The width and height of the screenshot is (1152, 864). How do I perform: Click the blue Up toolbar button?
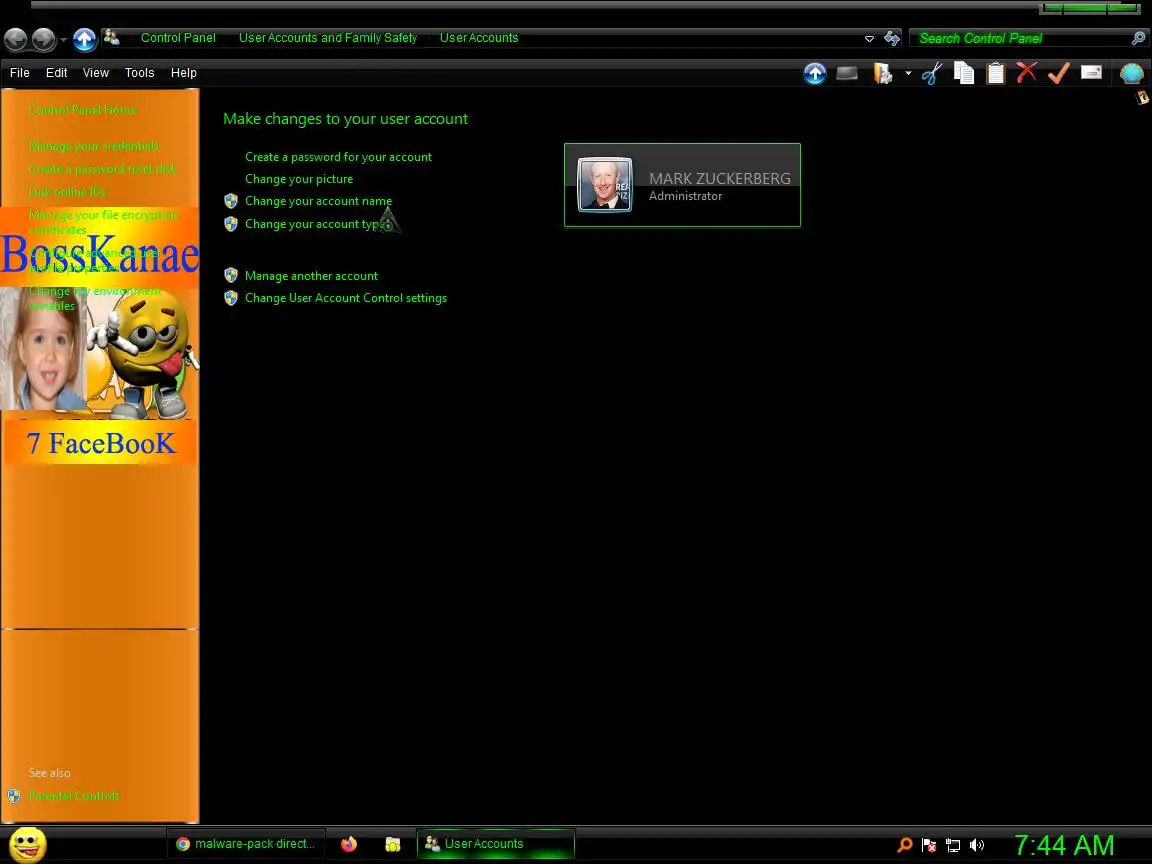[x=815, y=73]
